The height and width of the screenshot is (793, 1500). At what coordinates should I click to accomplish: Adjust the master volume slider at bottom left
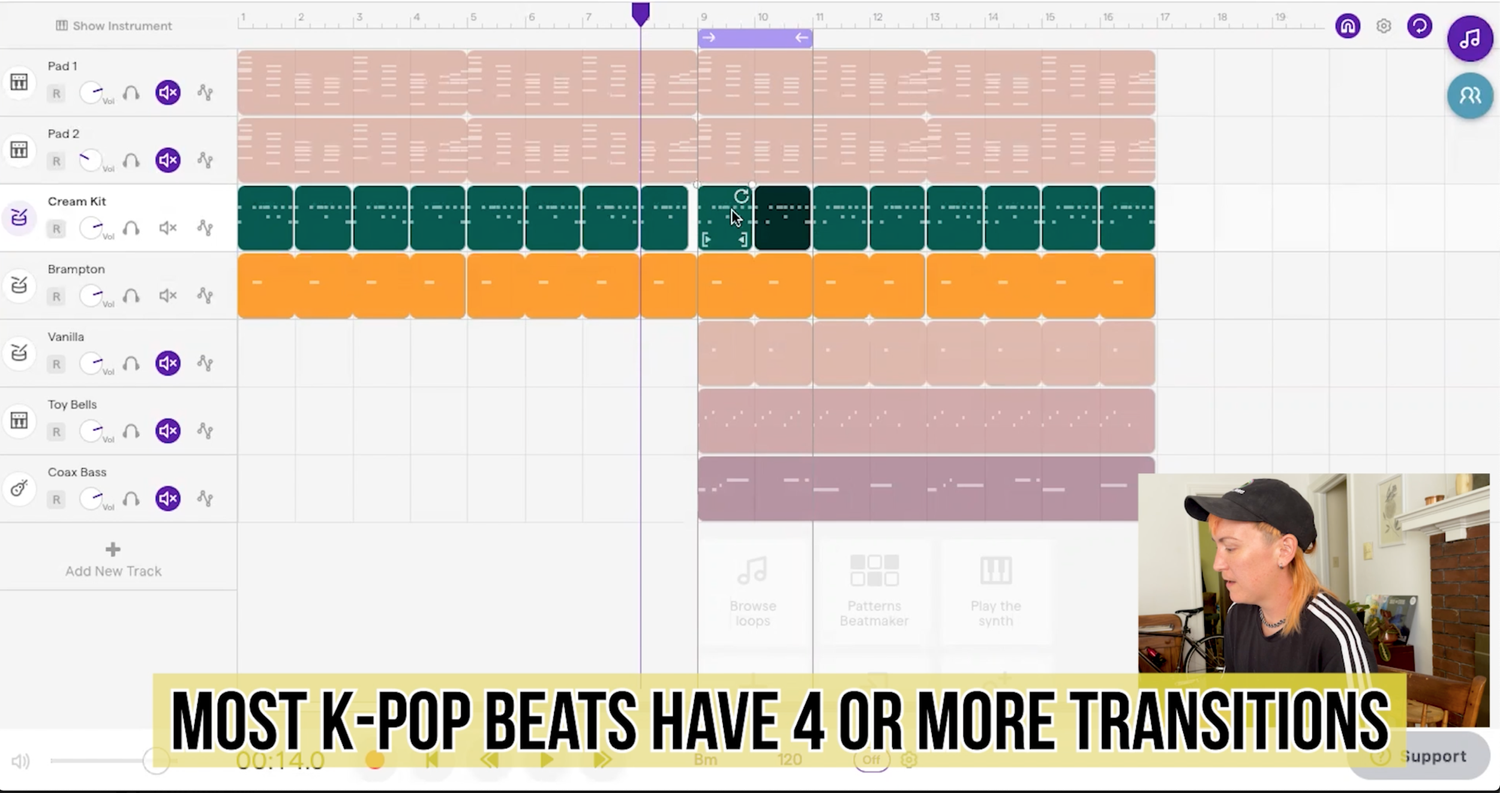point(157,761)
